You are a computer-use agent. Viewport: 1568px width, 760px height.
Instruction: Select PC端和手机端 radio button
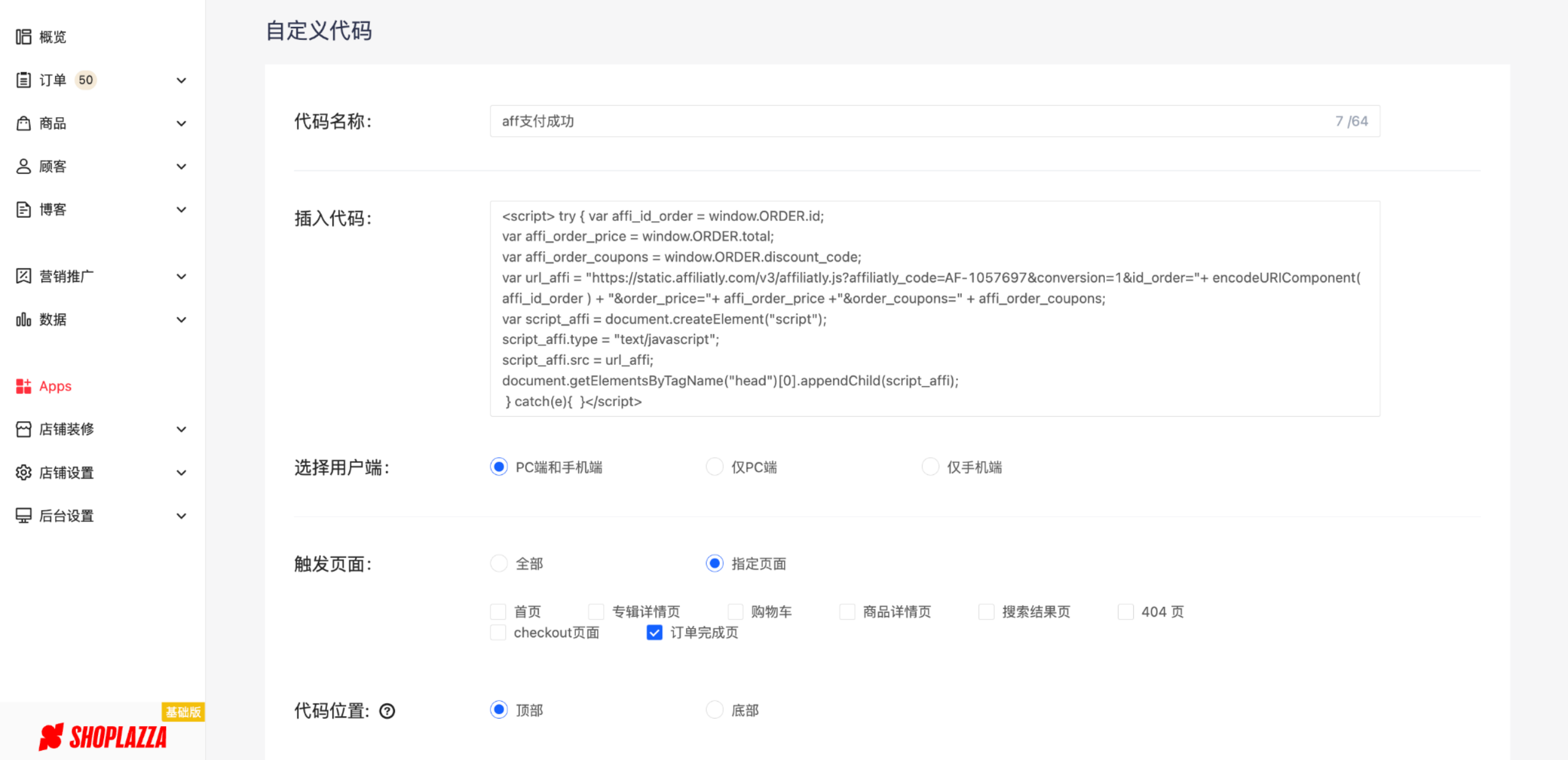coord(499,467)
